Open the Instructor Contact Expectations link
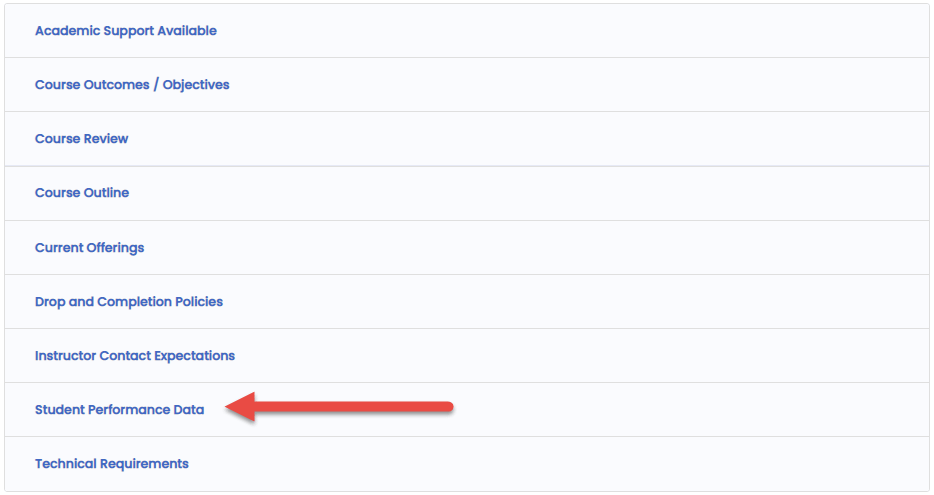Screen dimensions: 934x495 click(134, 356)
